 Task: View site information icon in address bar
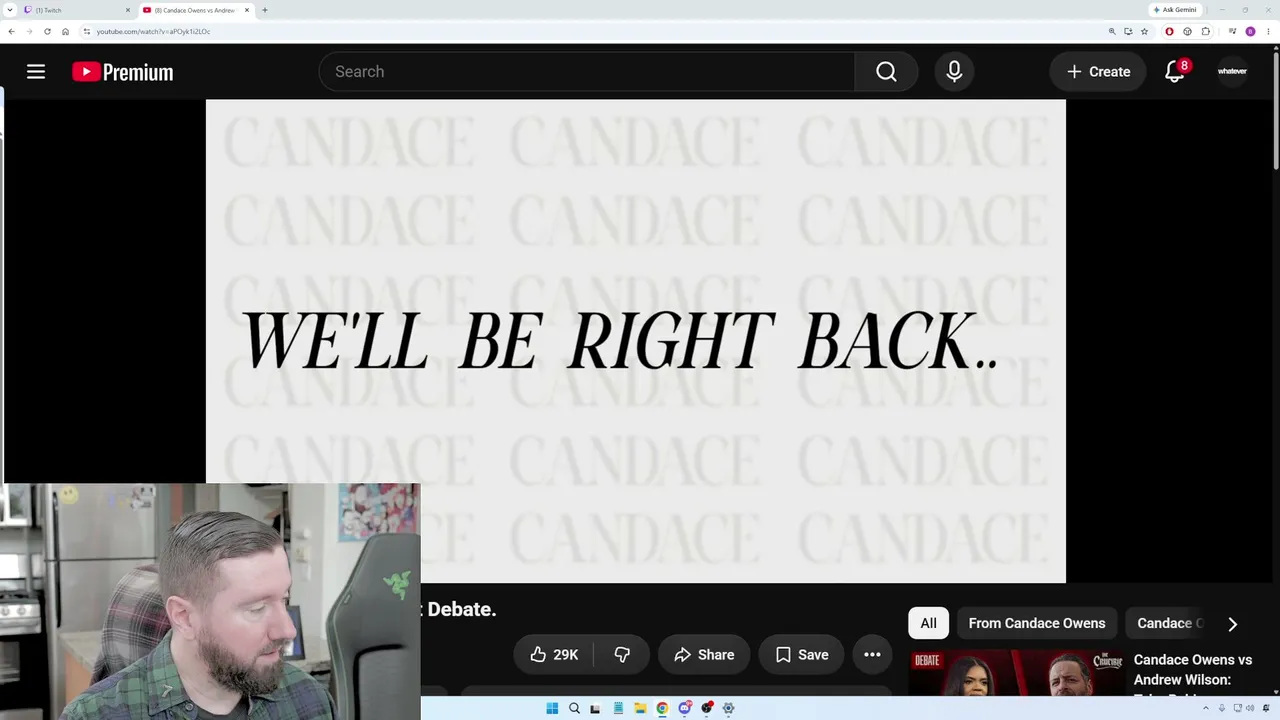coord(87,31)
